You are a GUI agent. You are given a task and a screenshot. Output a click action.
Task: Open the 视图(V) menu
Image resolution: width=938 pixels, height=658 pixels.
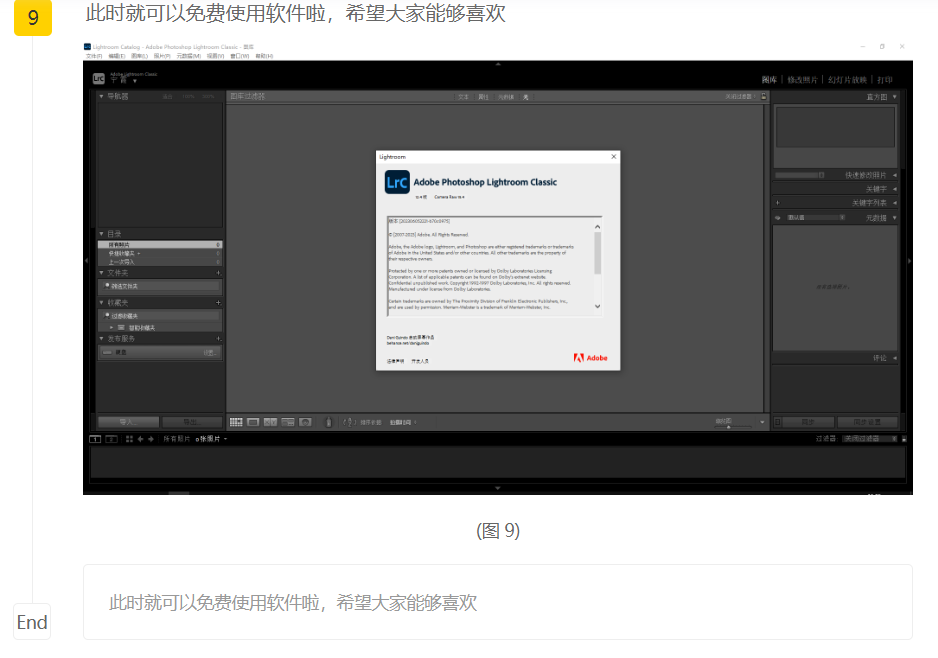click(x=215, y=56)
